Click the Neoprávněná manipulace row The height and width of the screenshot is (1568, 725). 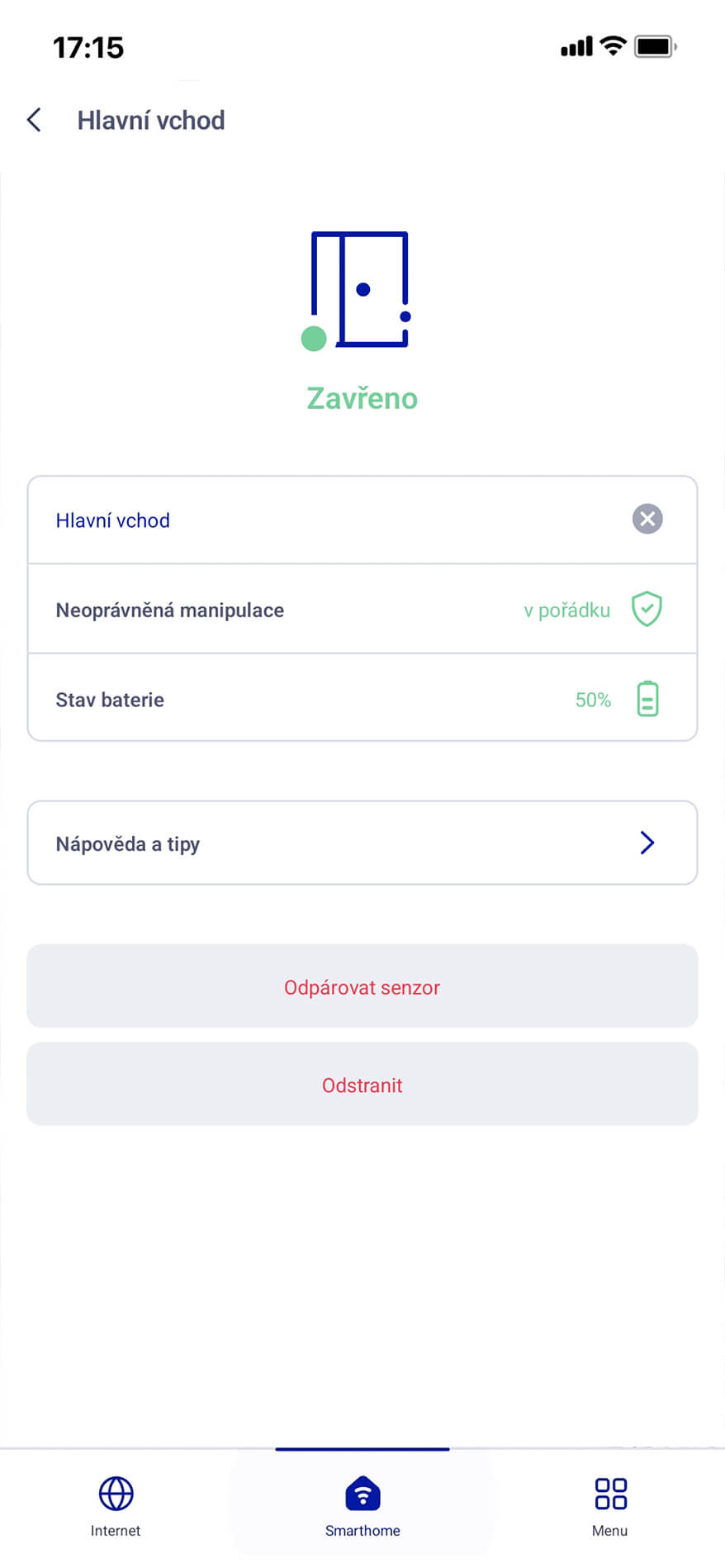248,610
